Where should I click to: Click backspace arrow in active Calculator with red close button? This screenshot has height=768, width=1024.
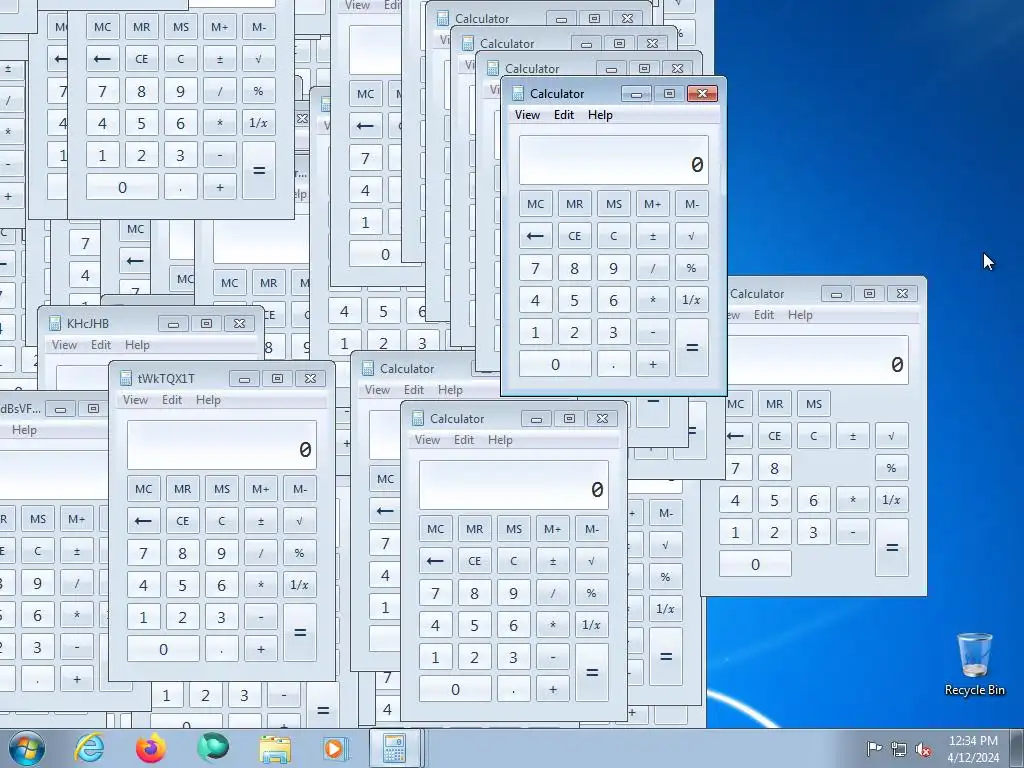point(536,236)
